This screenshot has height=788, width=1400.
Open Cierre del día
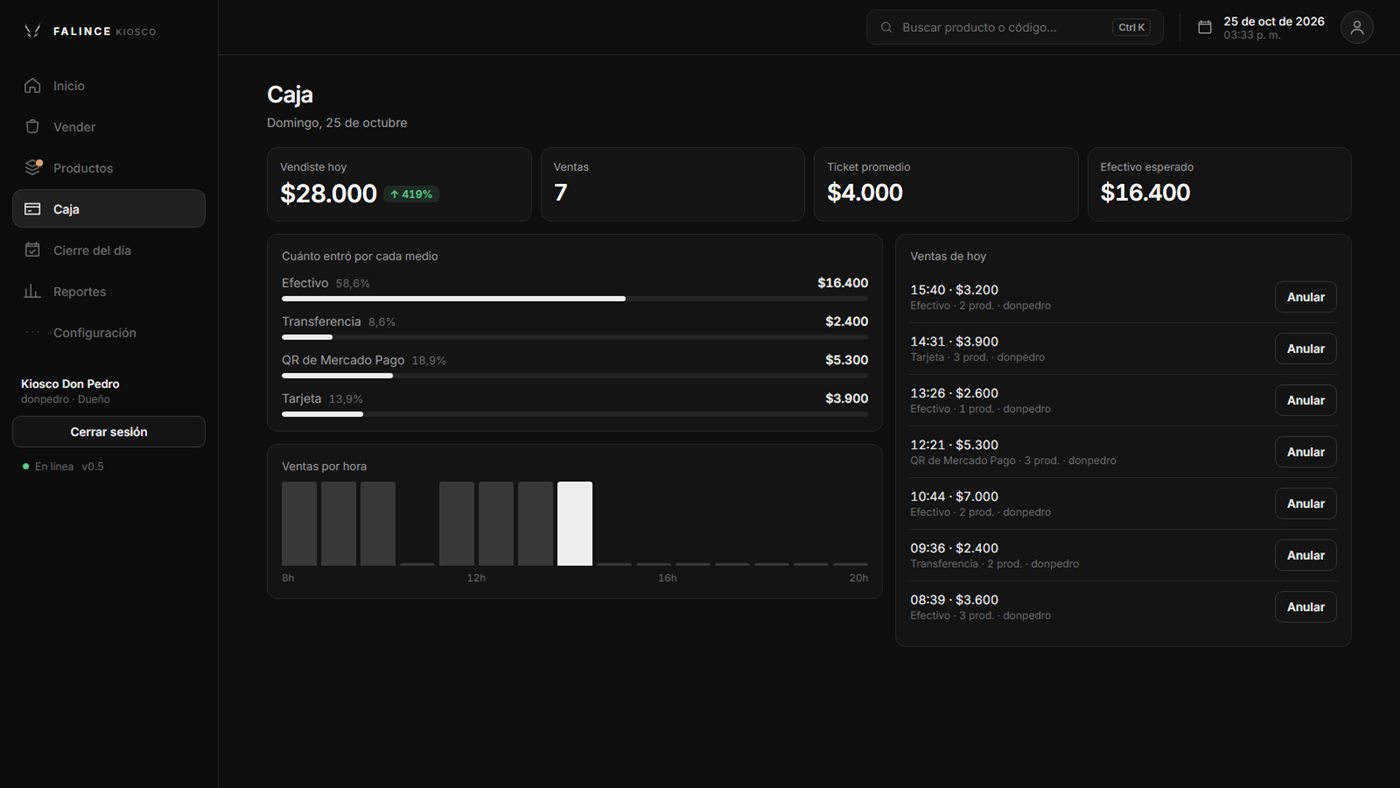click(109, 250)
